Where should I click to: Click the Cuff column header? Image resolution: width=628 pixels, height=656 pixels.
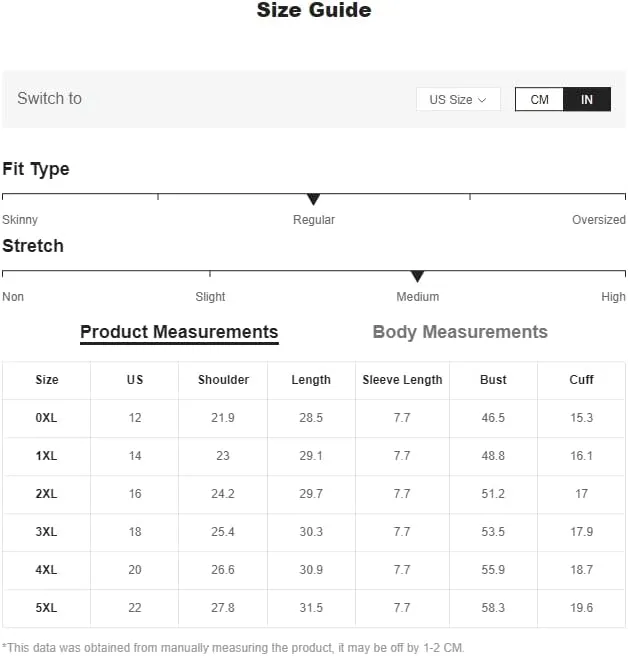coord(581,380)
